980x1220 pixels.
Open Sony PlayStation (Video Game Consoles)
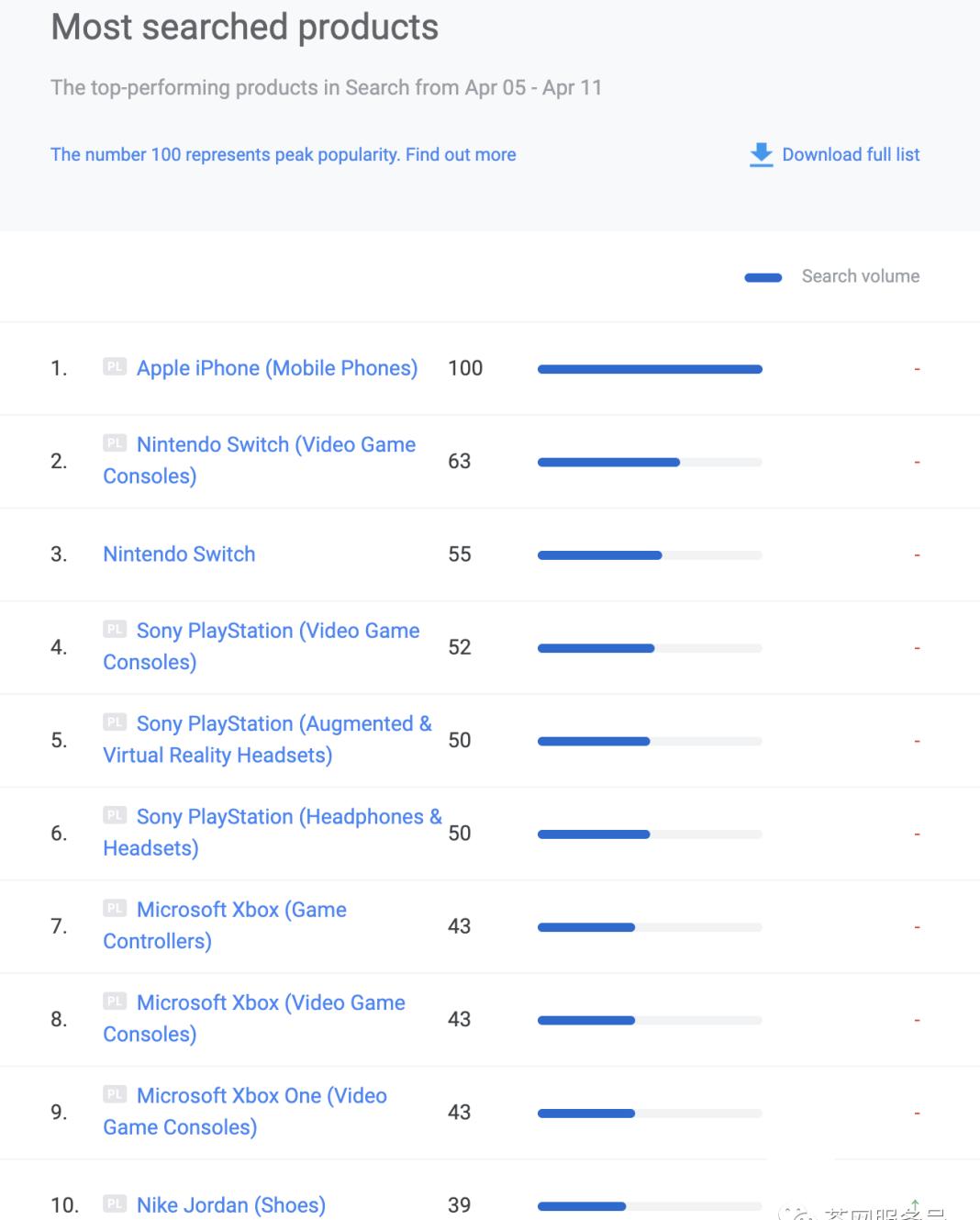pyautogui.click(x=277, y=632)
